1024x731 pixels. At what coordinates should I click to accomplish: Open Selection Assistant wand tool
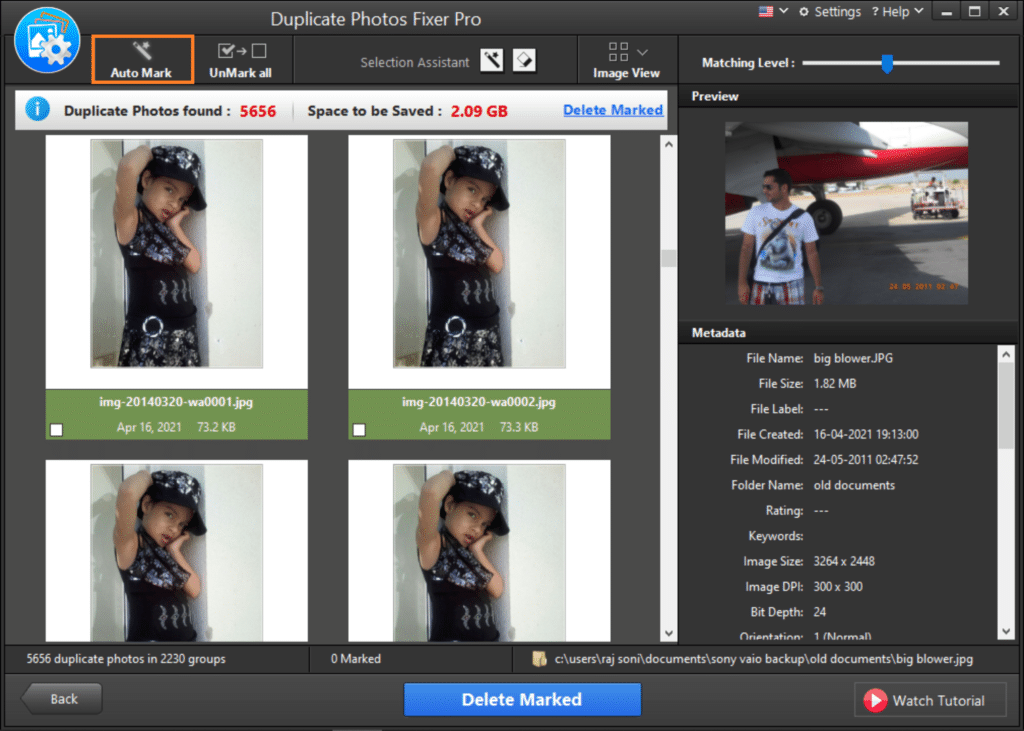(492, 61)
